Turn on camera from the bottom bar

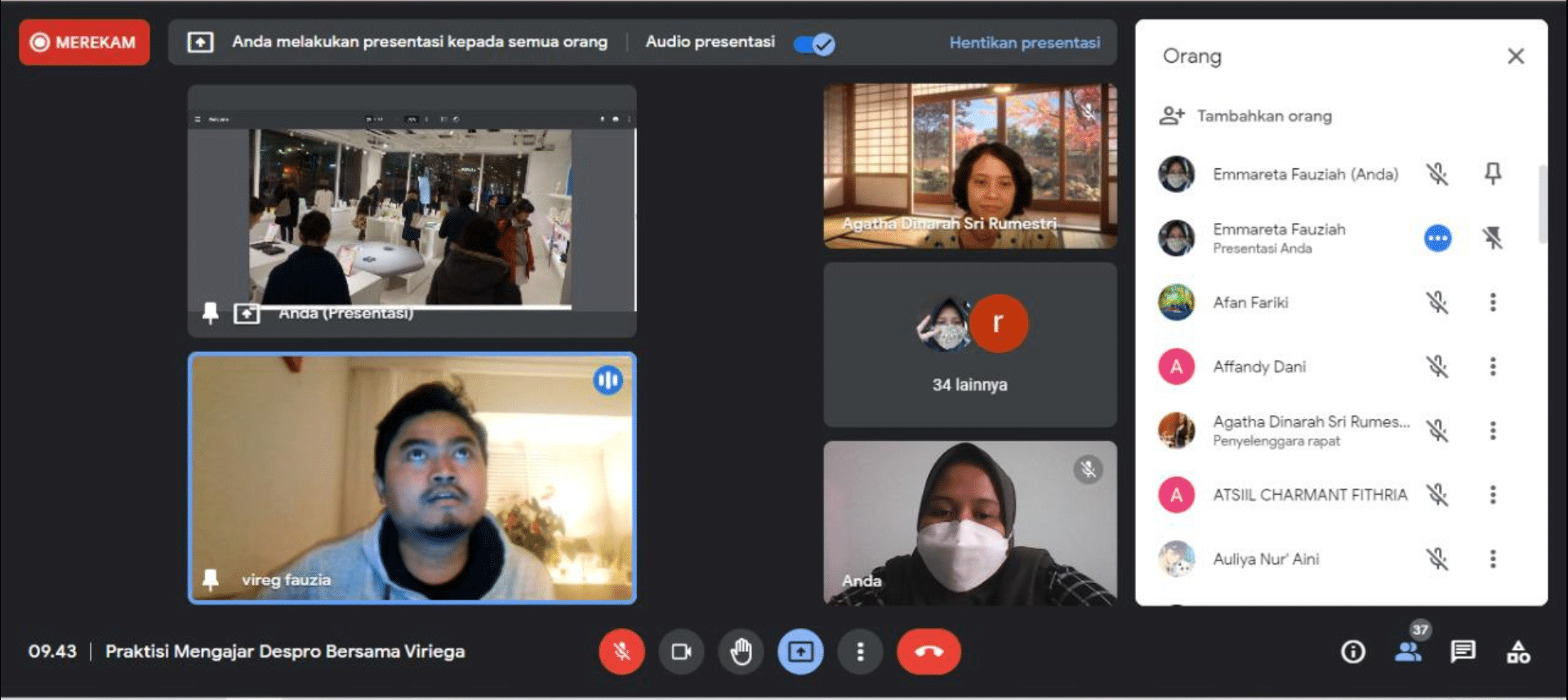coord(681,651)
